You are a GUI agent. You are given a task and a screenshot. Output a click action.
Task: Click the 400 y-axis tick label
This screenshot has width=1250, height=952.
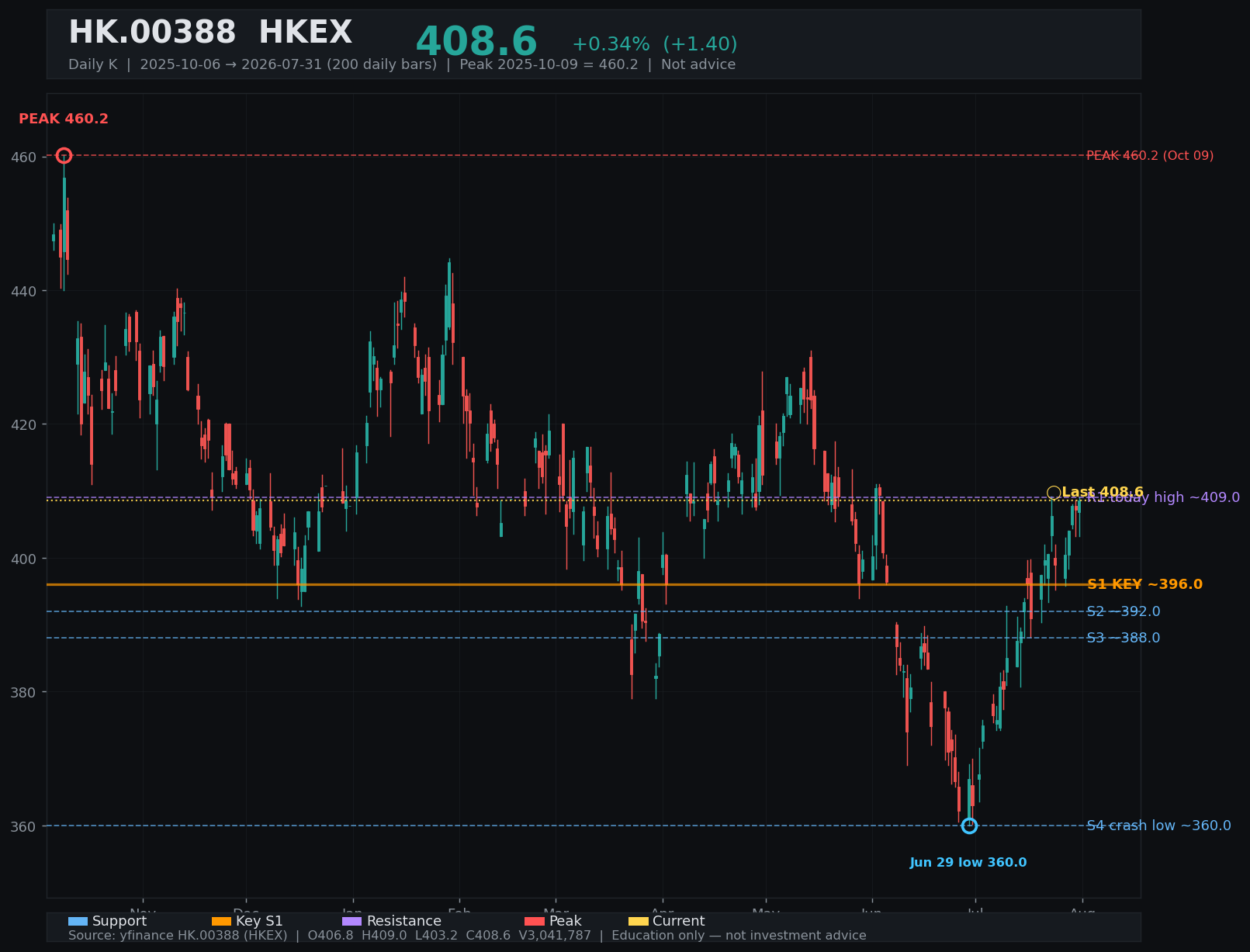click(x=23, y=559)
